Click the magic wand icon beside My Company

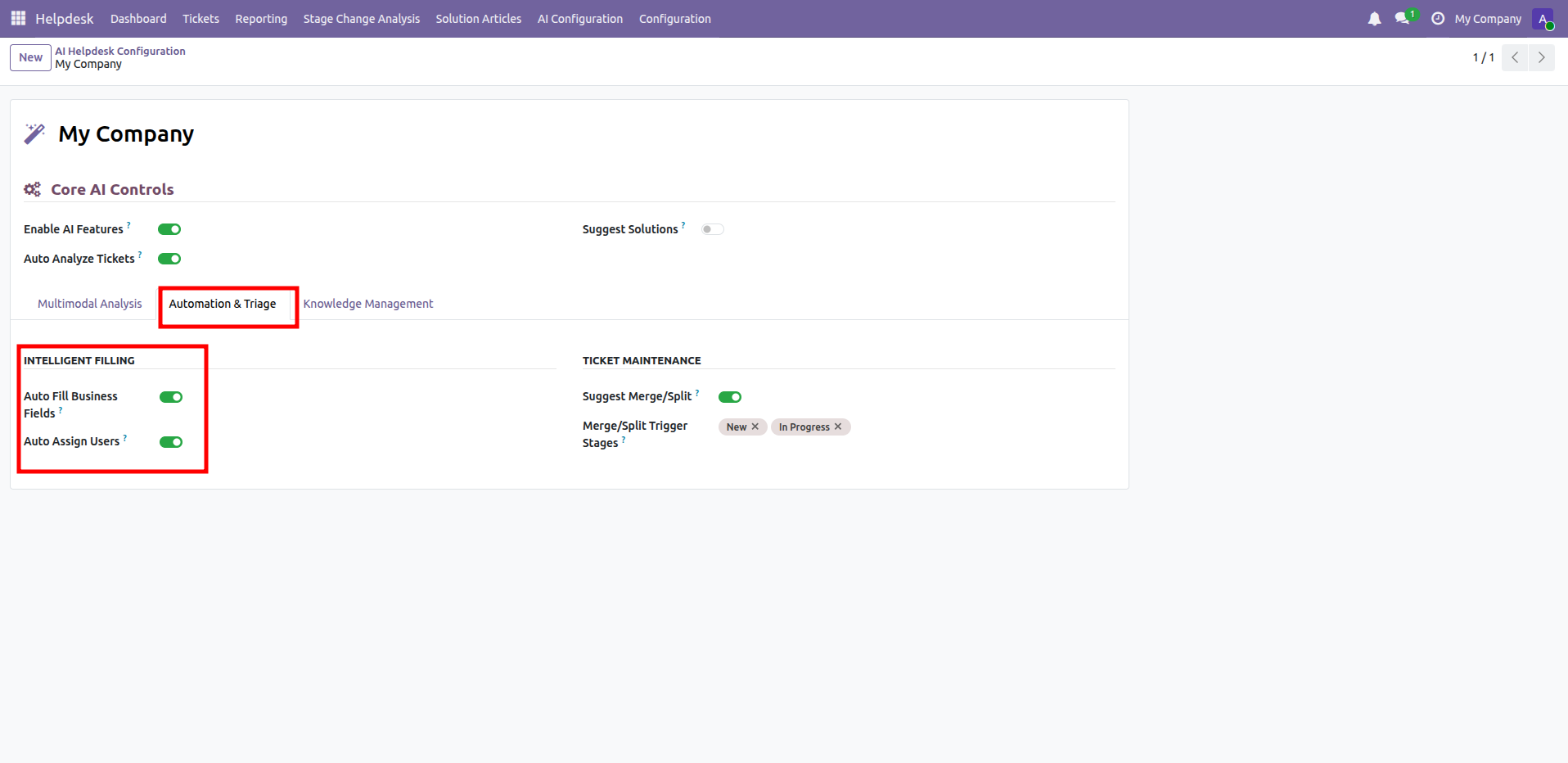(x=34, y=133)
